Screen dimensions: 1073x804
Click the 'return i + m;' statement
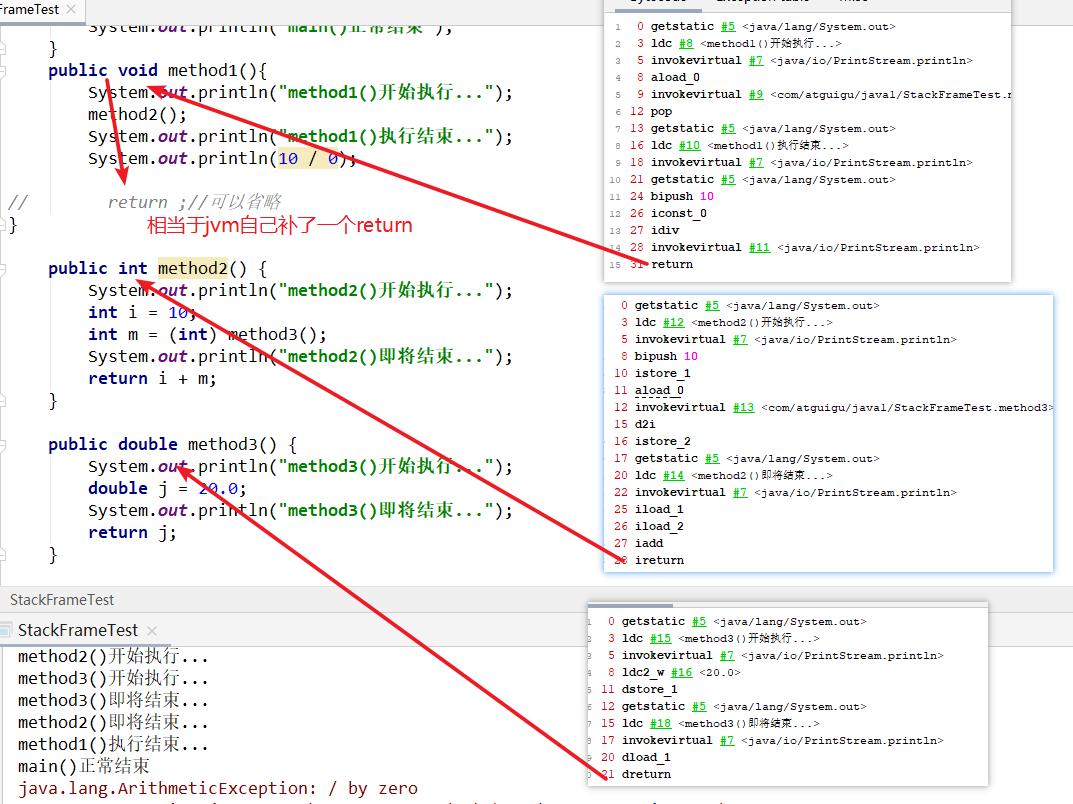pyautogui.click(x=152, y=378)
